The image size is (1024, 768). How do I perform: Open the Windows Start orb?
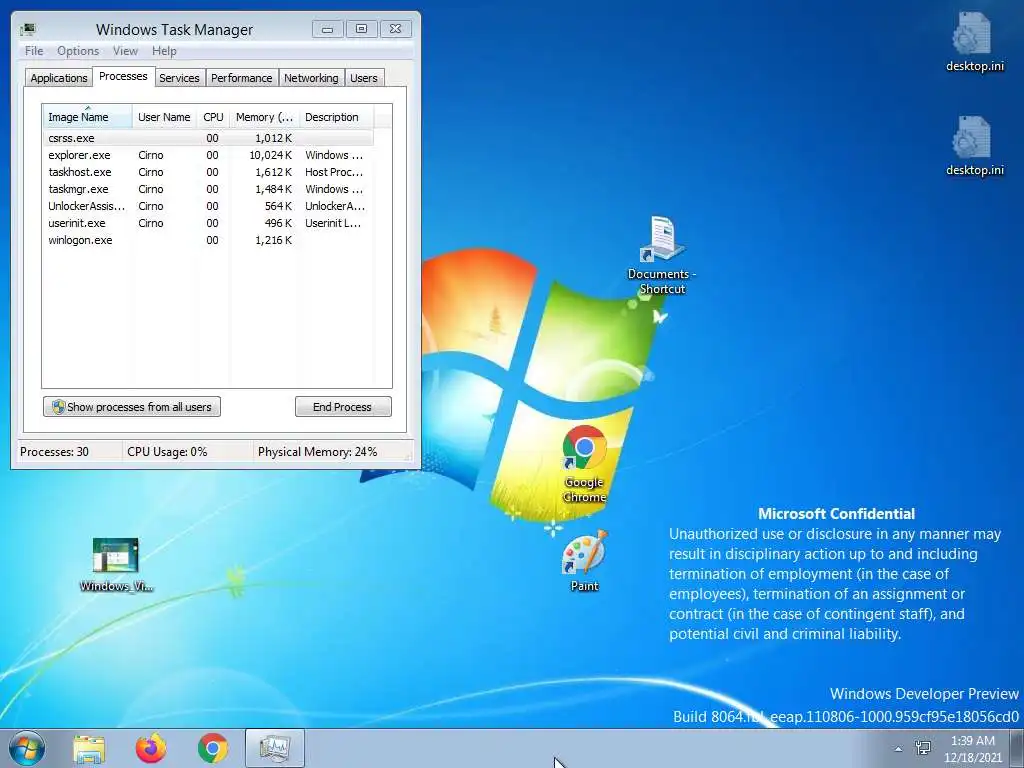26,748
